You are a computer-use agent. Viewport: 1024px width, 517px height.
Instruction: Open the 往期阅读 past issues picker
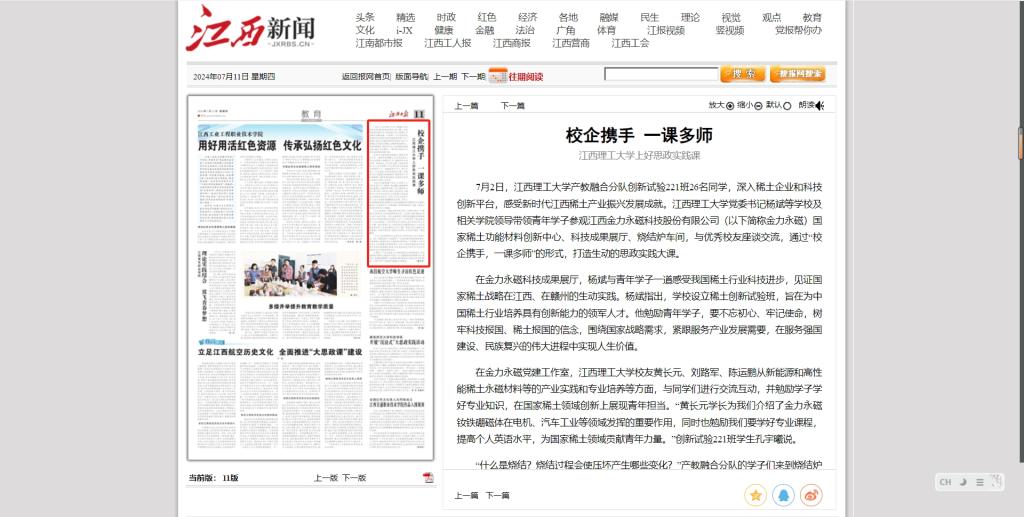coord(525,76)
